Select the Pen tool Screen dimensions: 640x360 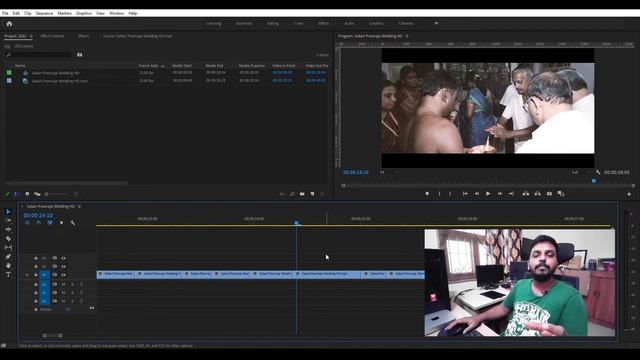pyautogui.click(x=8, y=256)
